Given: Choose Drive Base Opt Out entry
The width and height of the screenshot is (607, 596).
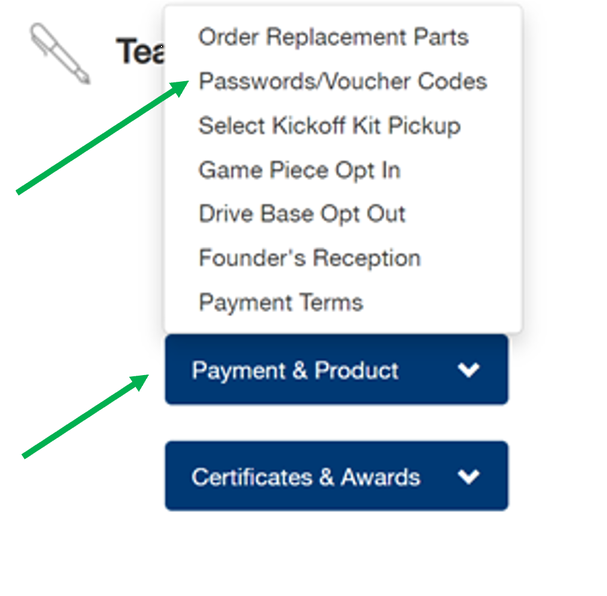Looking at the screenshot, I should (302, 214).
